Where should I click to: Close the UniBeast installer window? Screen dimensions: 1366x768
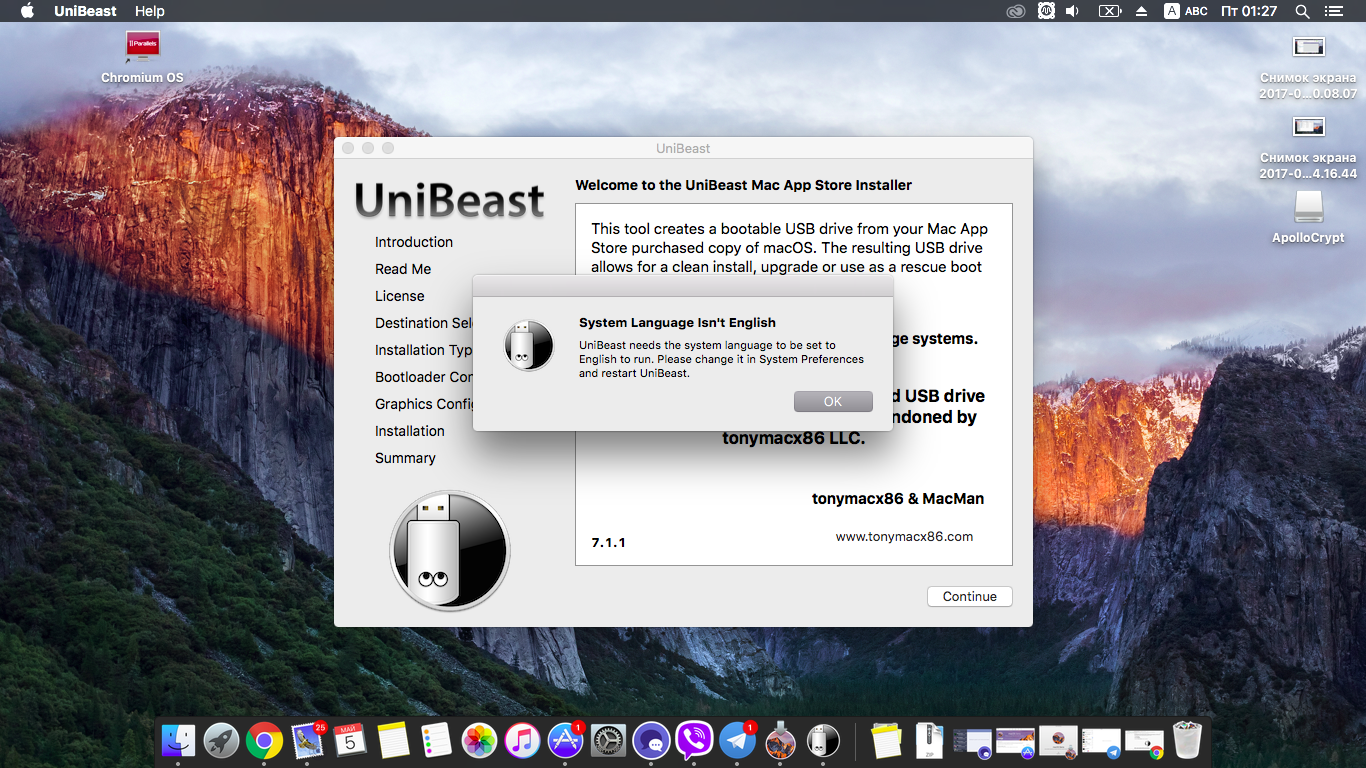348,148
